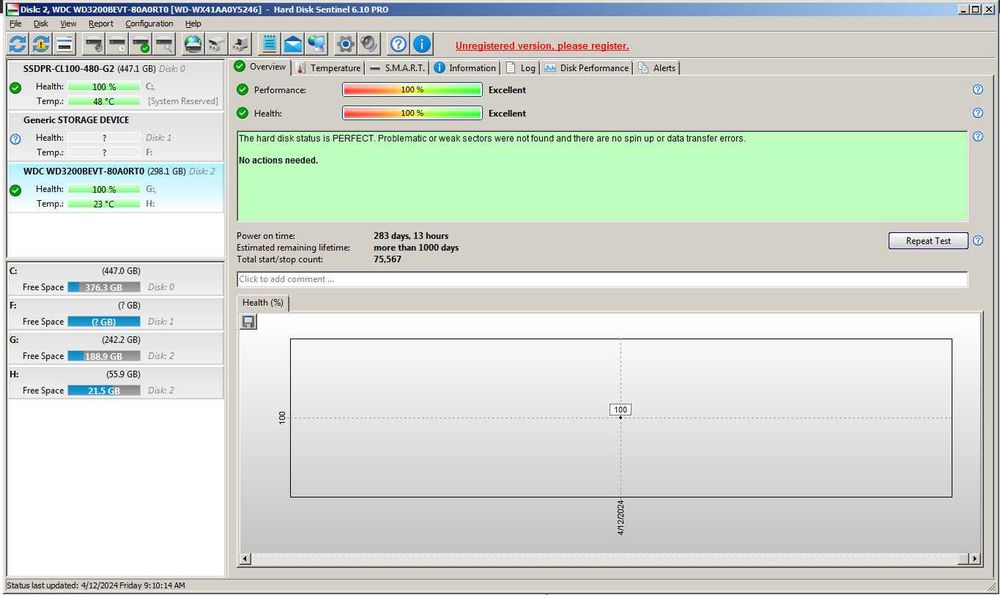Click the SSDPR disk temperature 48 °C bar
Image resolution: width=1000 pixels, height=595 pixels.
point(104,101)
